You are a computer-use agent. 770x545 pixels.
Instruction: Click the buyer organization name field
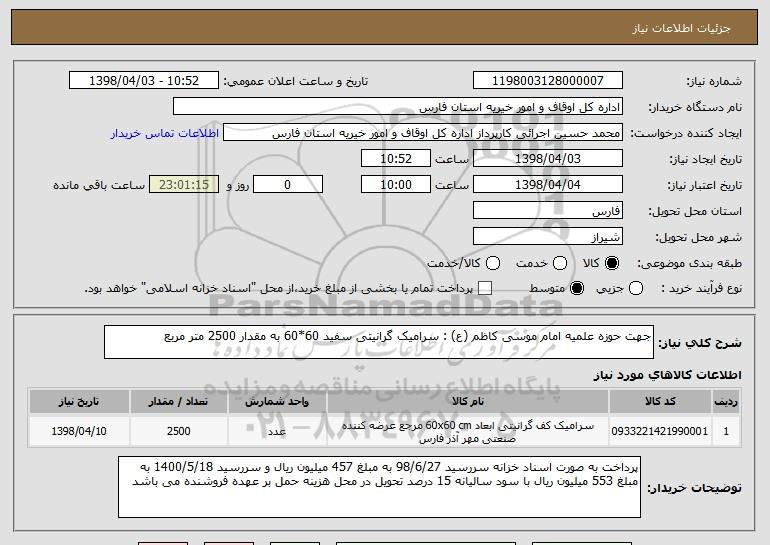tap(398, 107)
